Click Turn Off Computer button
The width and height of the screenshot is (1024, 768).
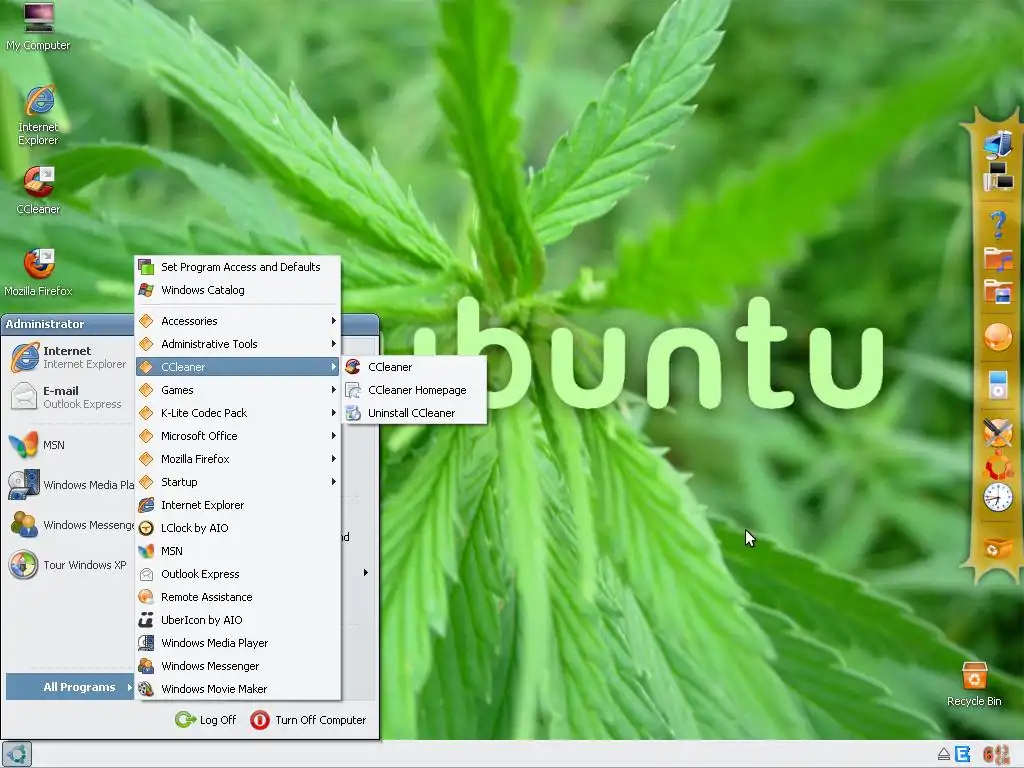point(308,720)
